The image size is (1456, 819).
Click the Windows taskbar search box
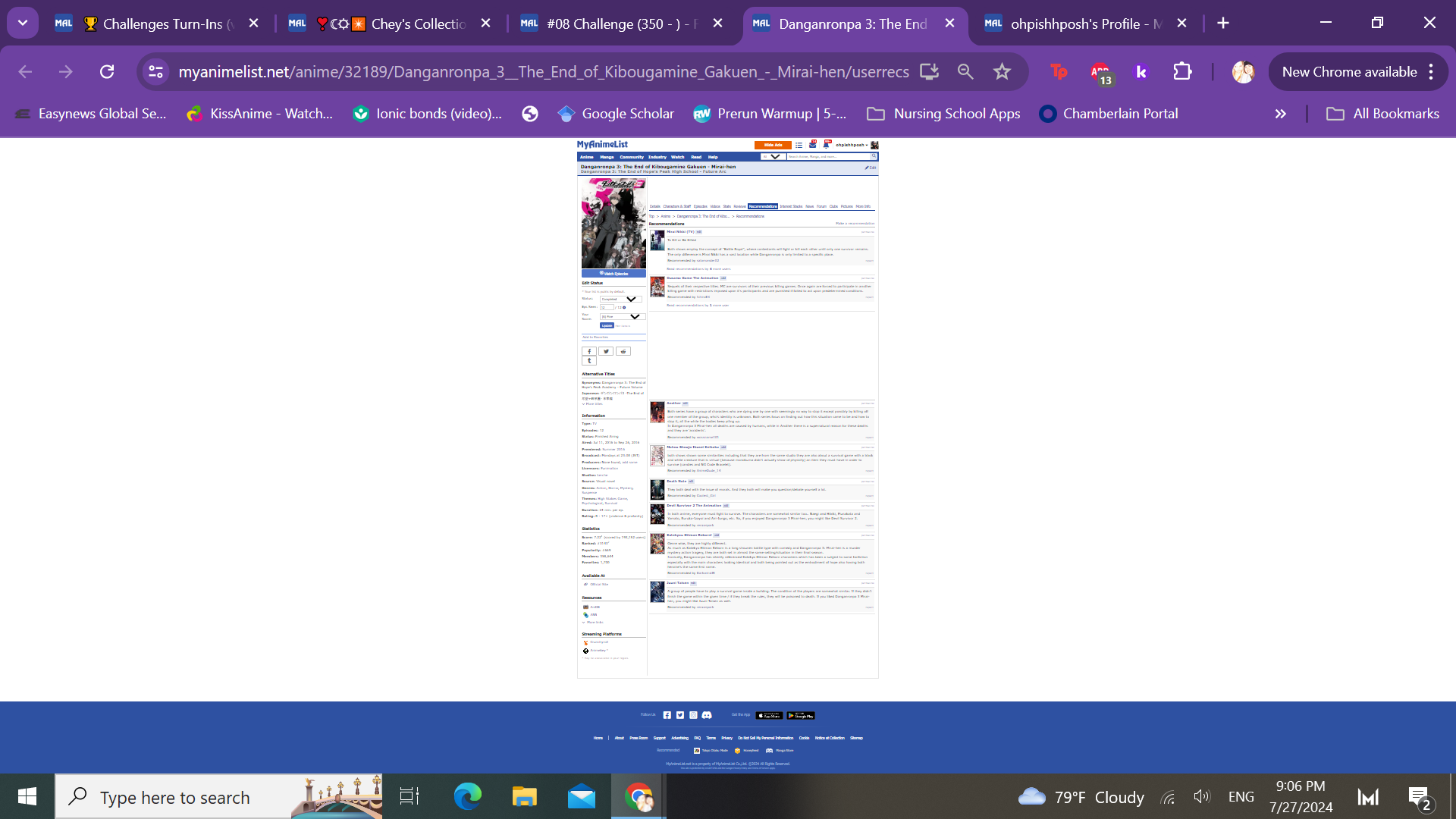218,796
